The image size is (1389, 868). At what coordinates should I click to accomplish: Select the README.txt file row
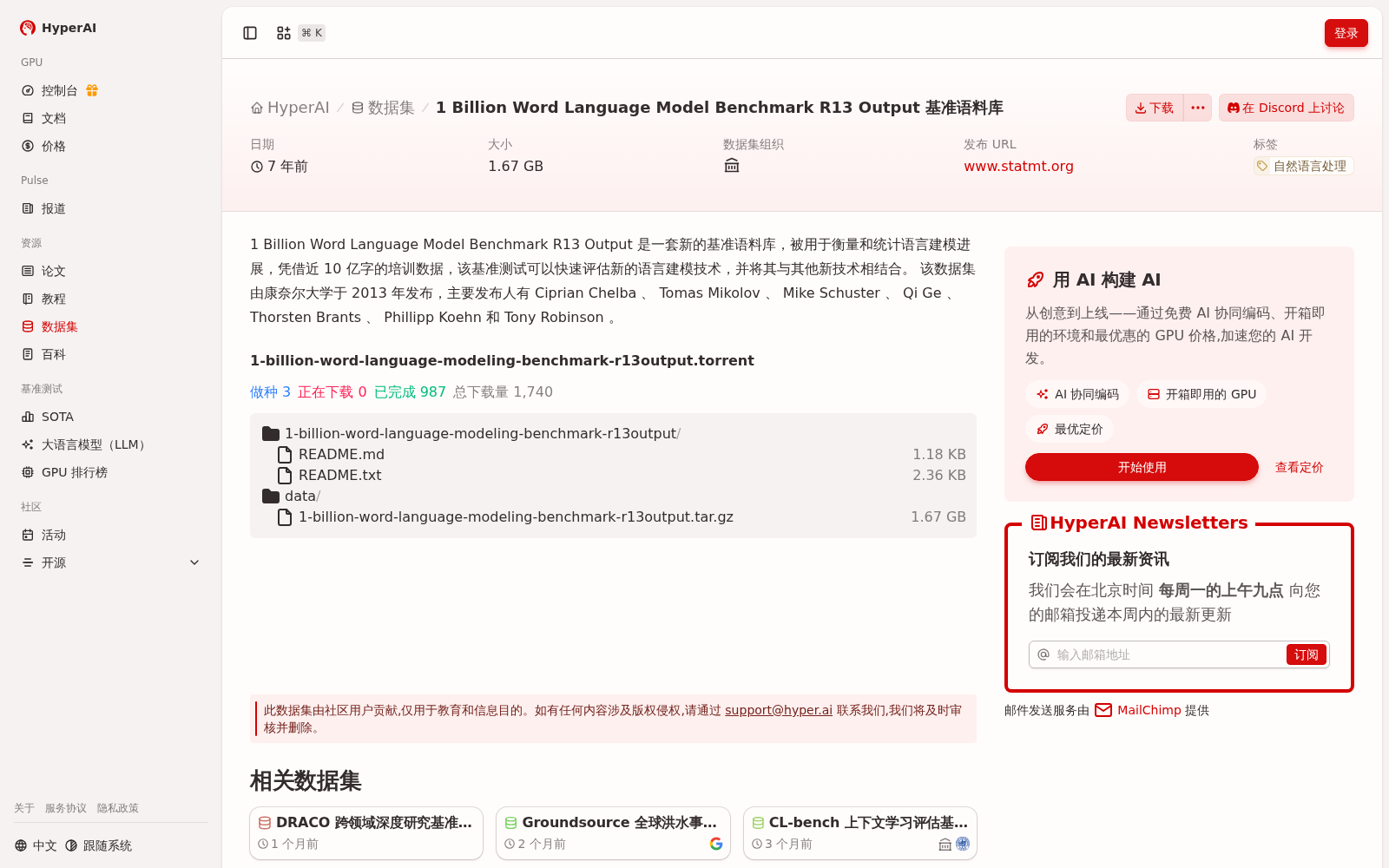tap(613, 475)
